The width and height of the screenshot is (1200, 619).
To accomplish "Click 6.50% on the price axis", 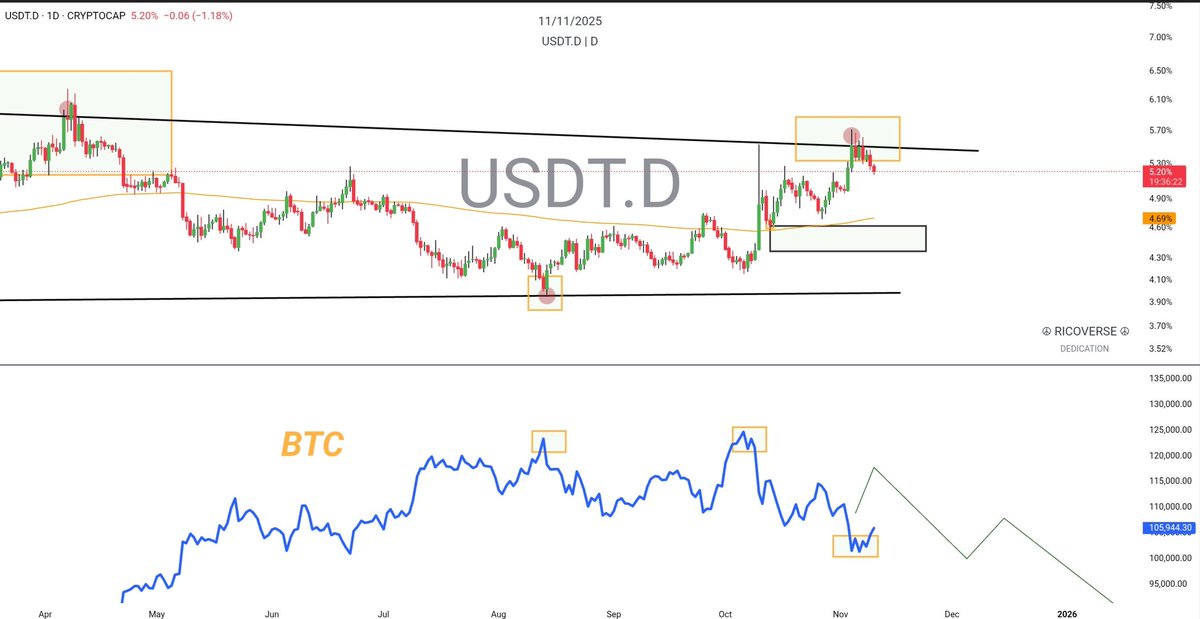I will click(x=1160, y=71).
